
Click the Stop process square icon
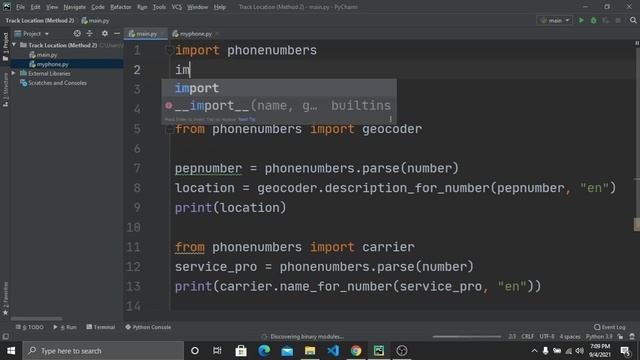click(618, 20)
